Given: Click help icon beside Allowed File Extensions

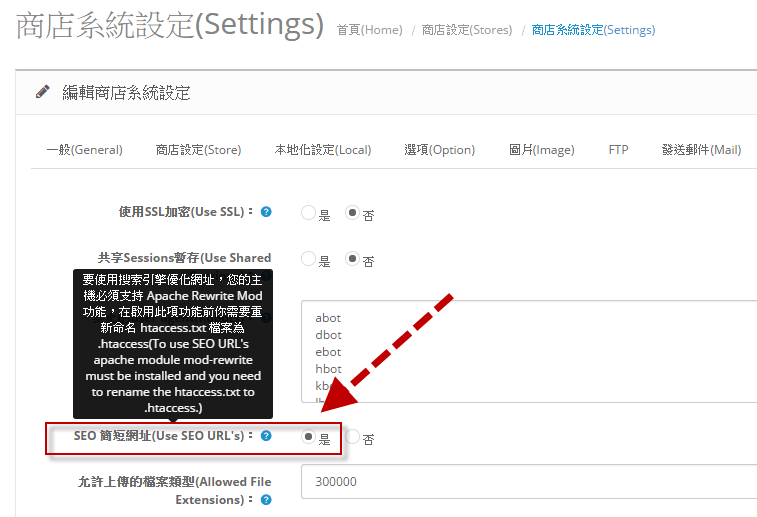Looking at the screenshot, I should pyautogui.click(x=266, y=500).
